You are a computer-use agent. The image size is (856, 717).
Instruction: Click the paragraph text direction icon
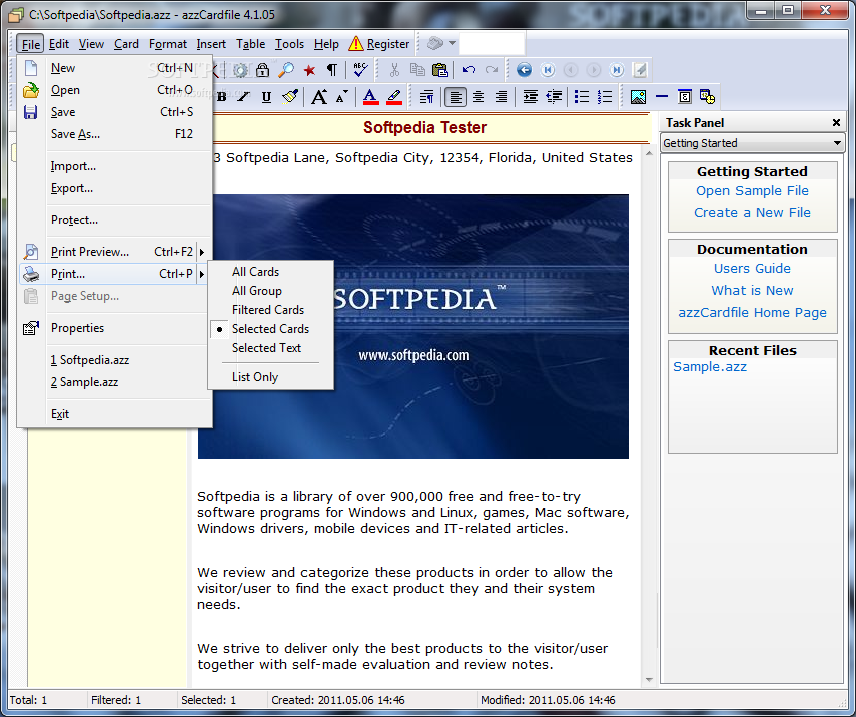(426, 97)
